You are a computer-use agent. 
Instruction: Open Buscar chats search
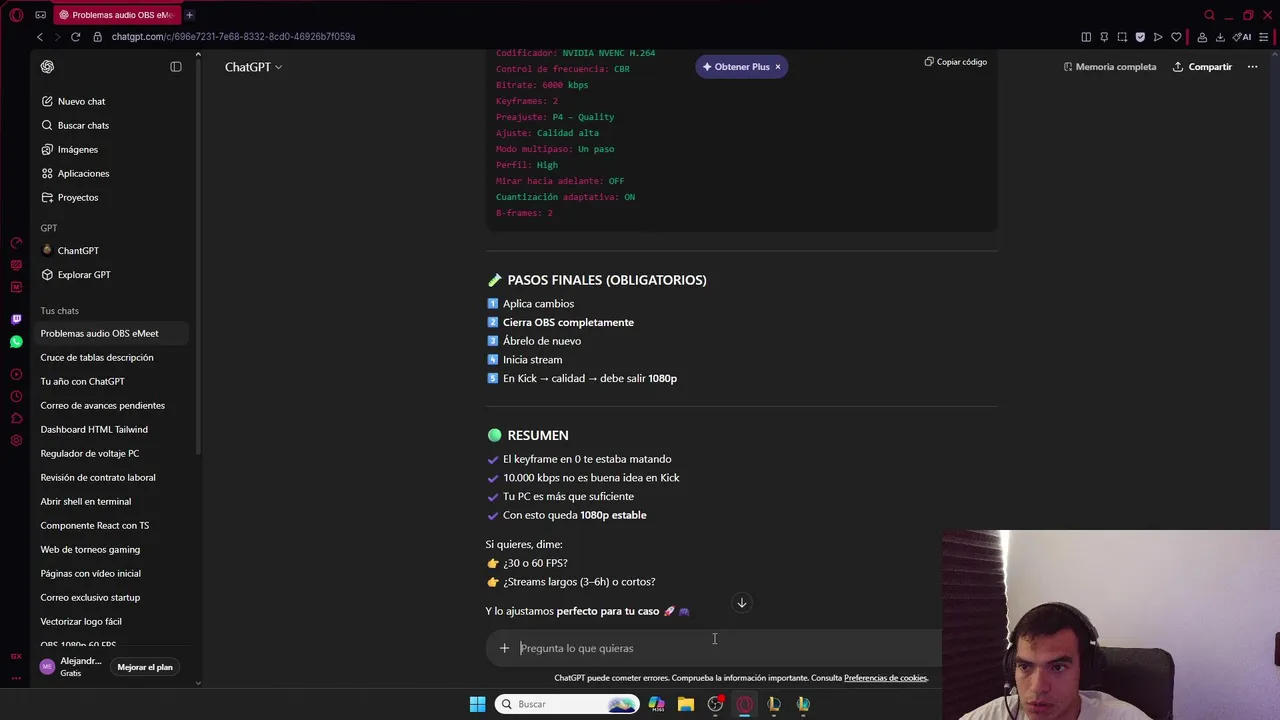(83, 125)
